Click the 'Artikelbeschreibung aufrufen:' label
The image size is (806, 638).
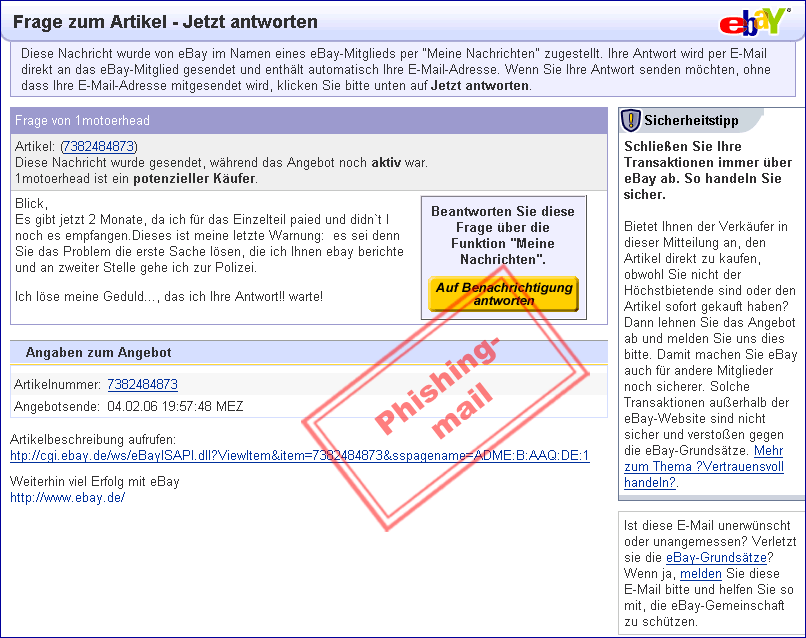(x=93, y=440)
